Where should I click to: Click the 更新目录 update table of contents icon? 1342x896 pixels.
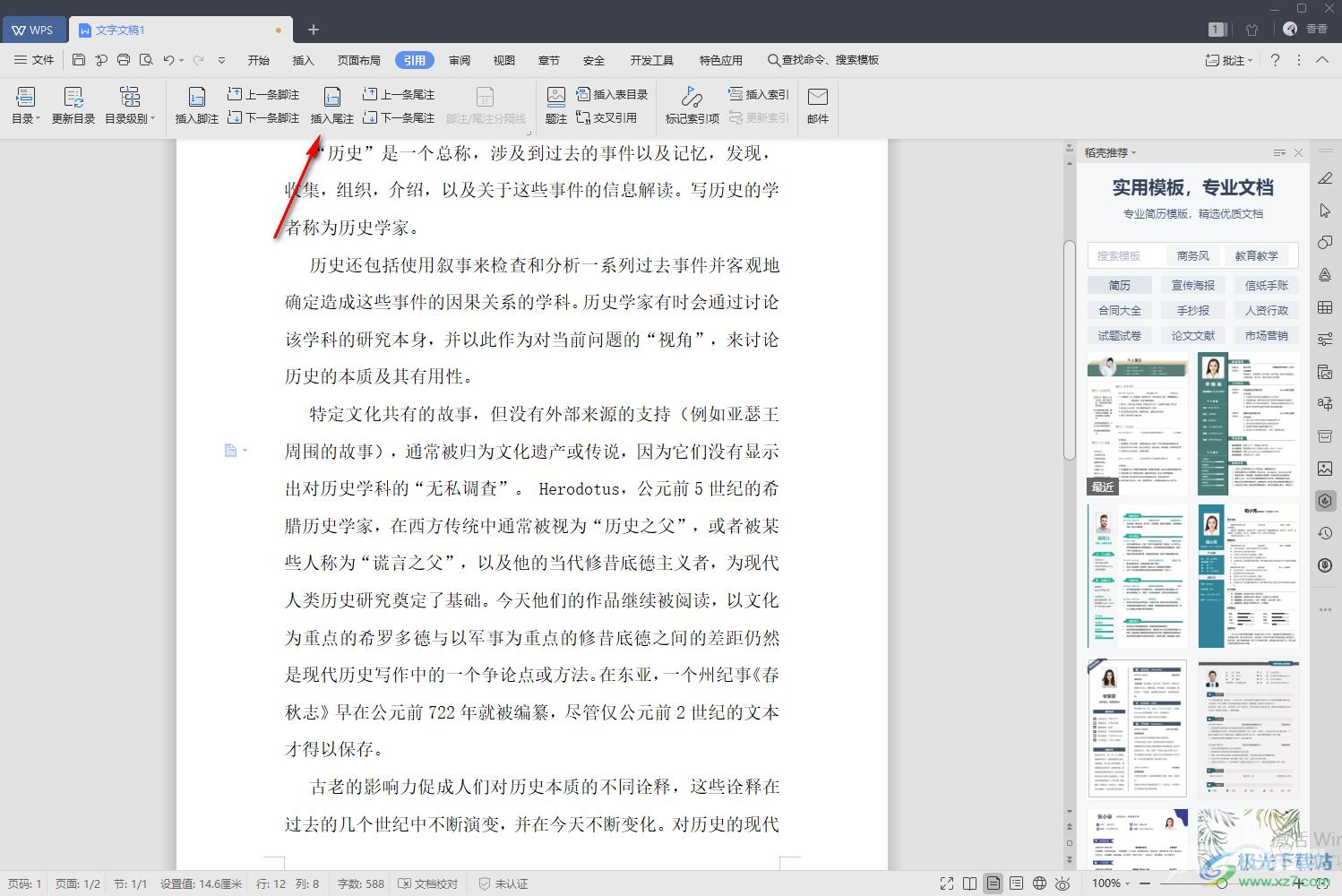tap(73, 106)
